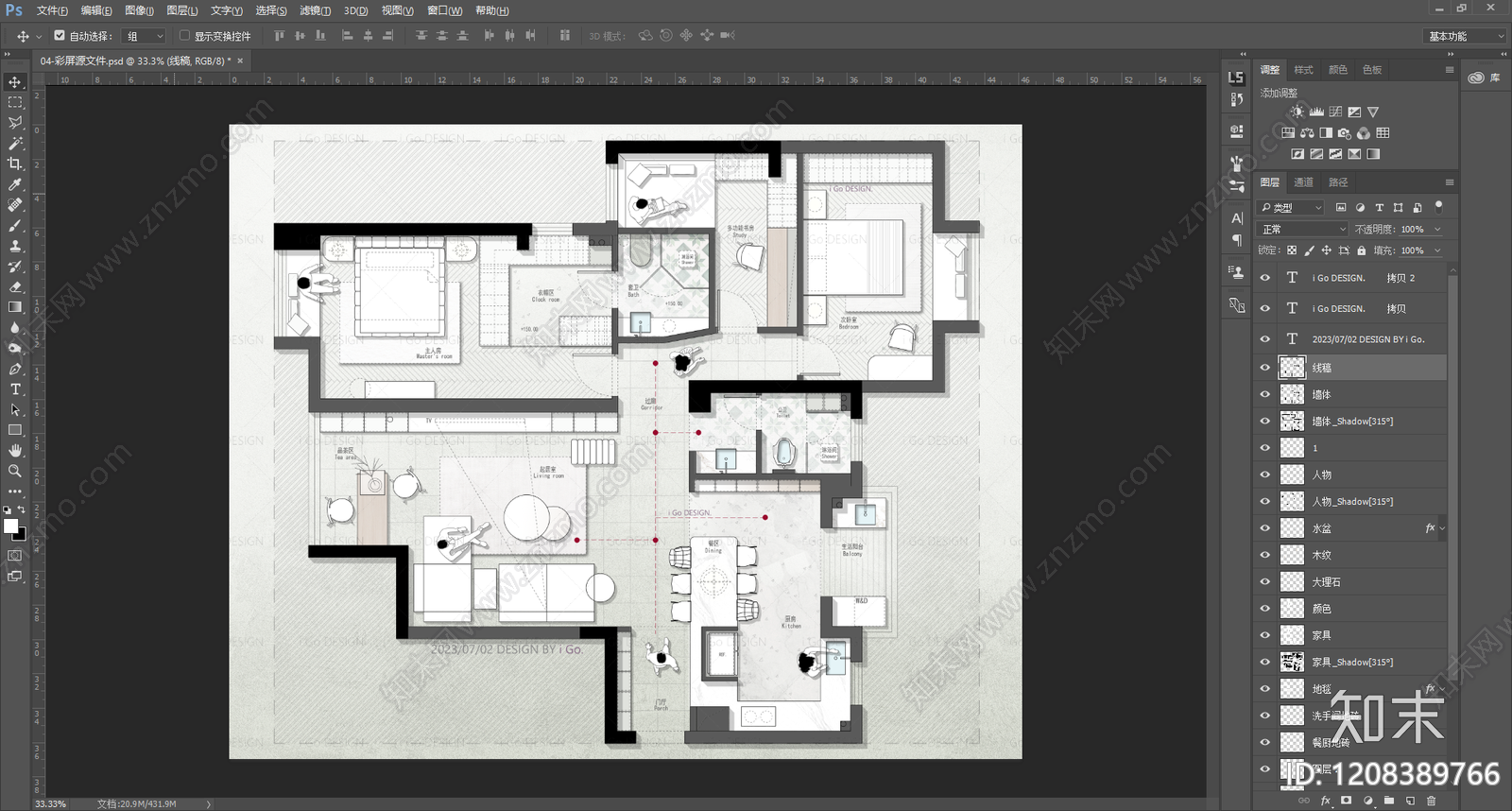The image size is (1512, 811).
Task: Select the Crop tool
Action: pos(15,164)
